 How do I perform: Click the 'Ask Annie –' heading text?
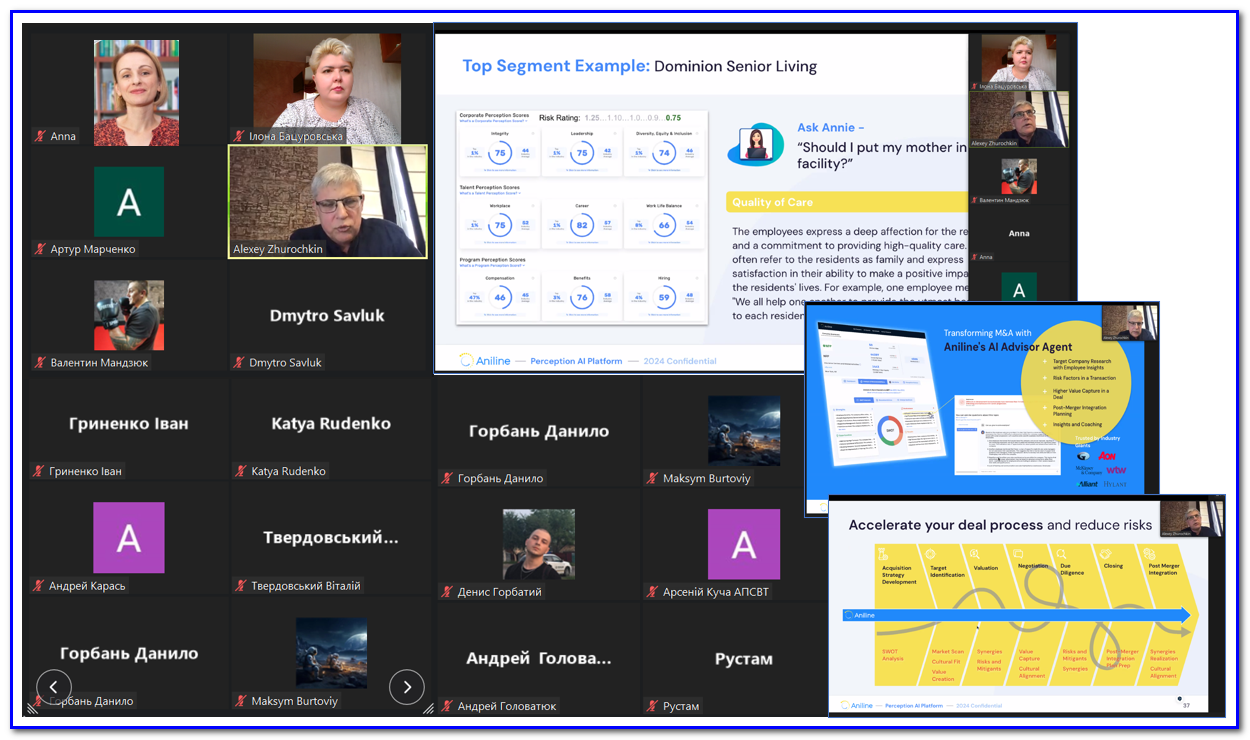click(x=830, y=127)
